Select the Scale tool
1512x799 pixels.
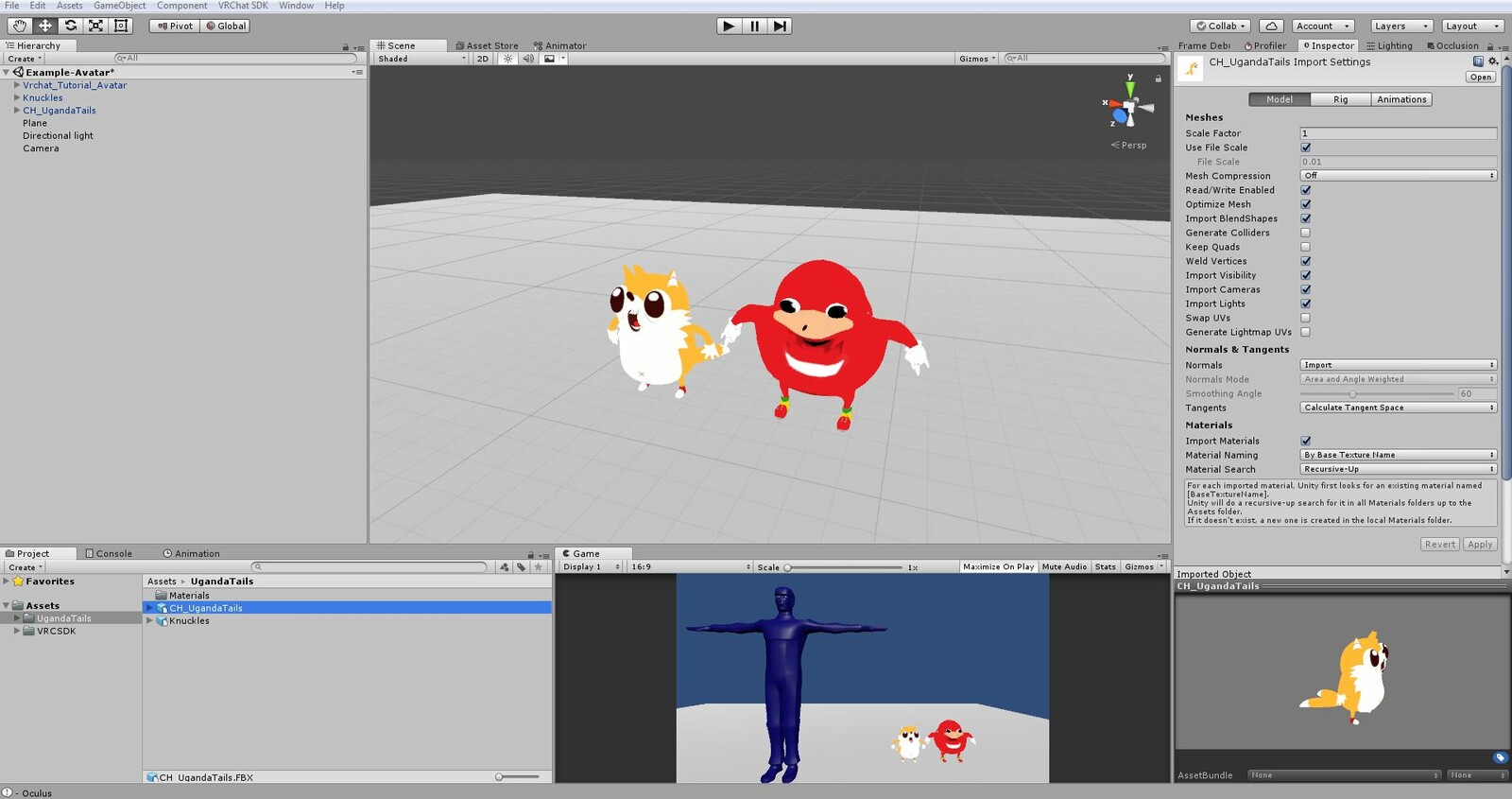[95, 26]
